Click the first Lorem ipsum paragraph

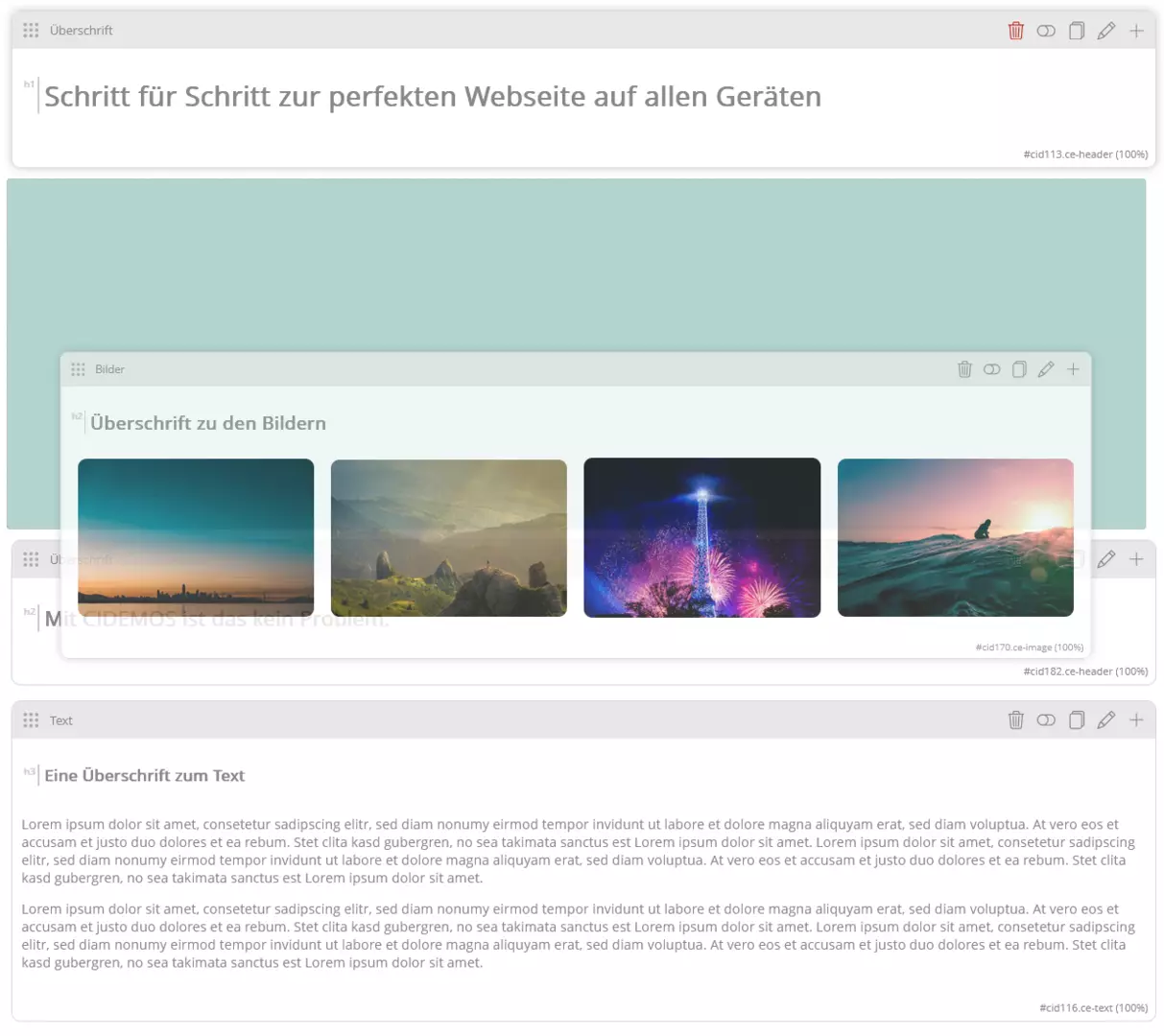tap(579, 851)
